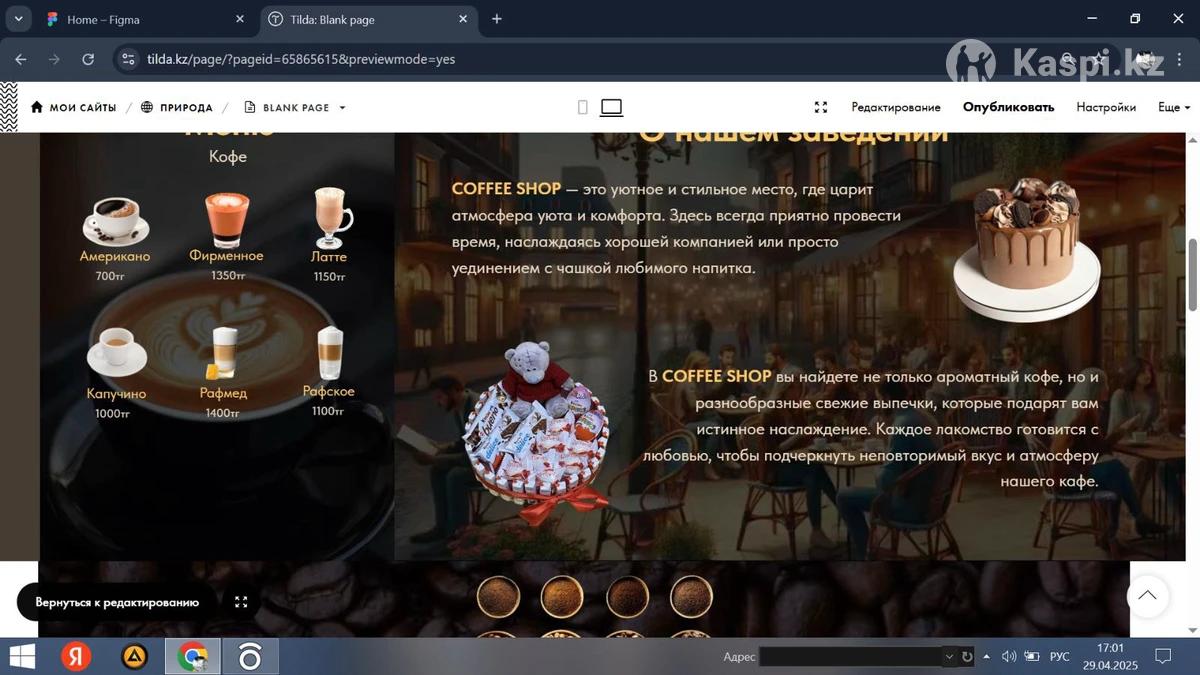
Task: Click the 1350тг price text
Action: (228, 276)
